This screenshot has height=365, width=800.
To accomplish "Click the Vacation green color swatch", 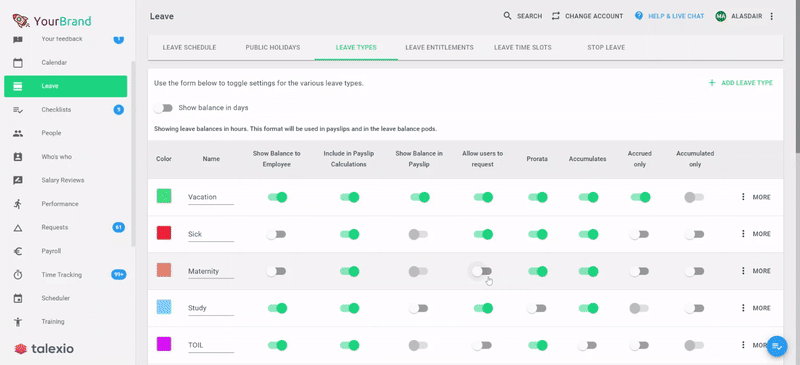I will click(164, 196).
